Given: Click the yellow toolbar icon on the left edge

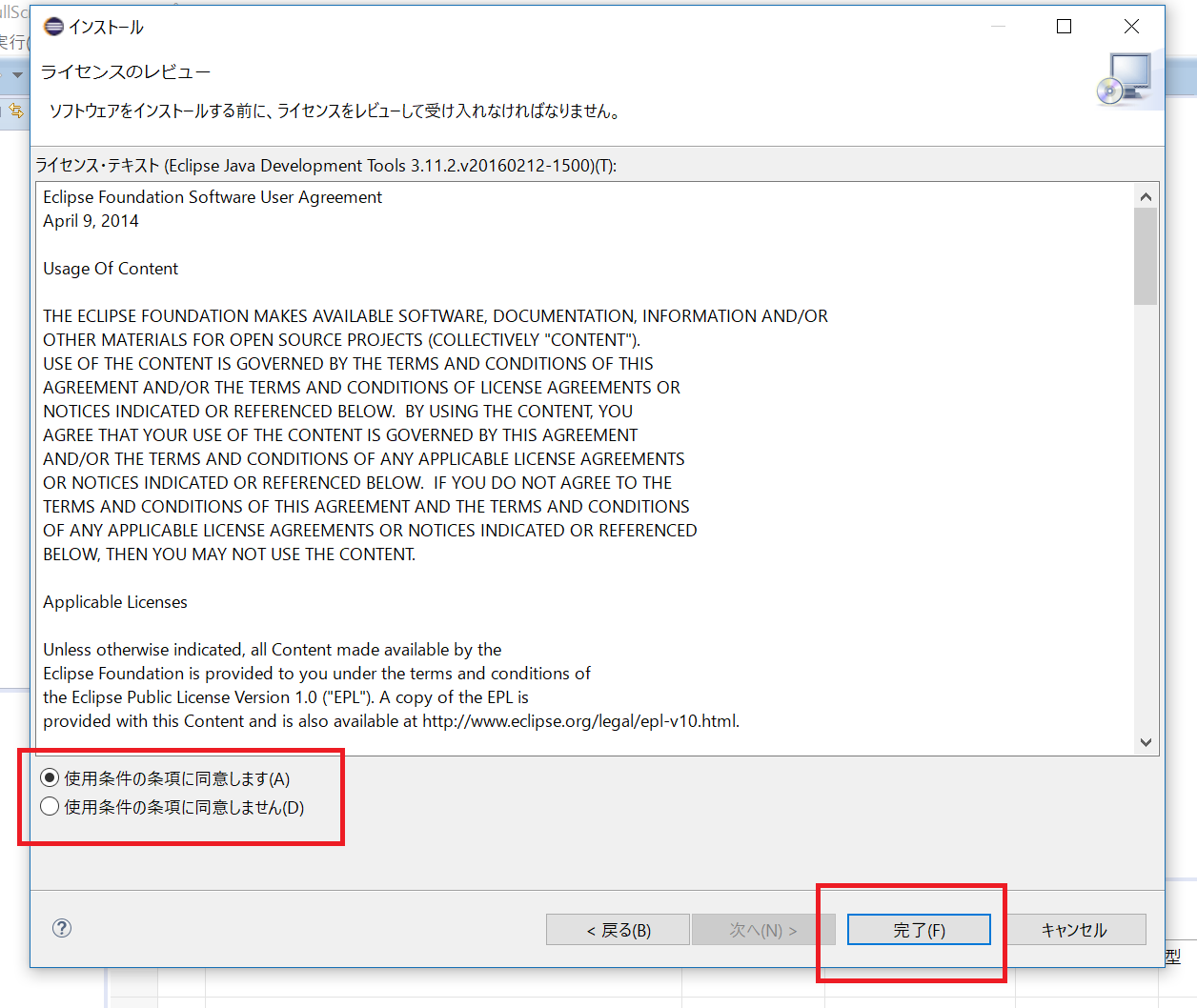Looking at the screenshot, I should [14, 111].
